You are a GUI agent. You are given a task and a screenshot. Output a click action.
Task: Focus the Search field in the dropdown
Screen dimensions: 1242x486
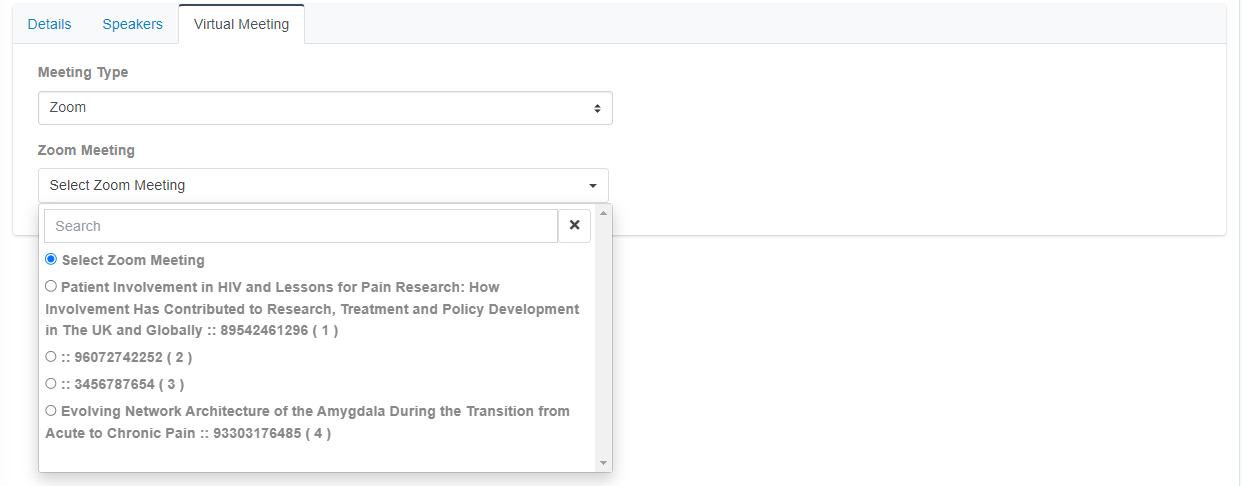(x=301, y=226)
